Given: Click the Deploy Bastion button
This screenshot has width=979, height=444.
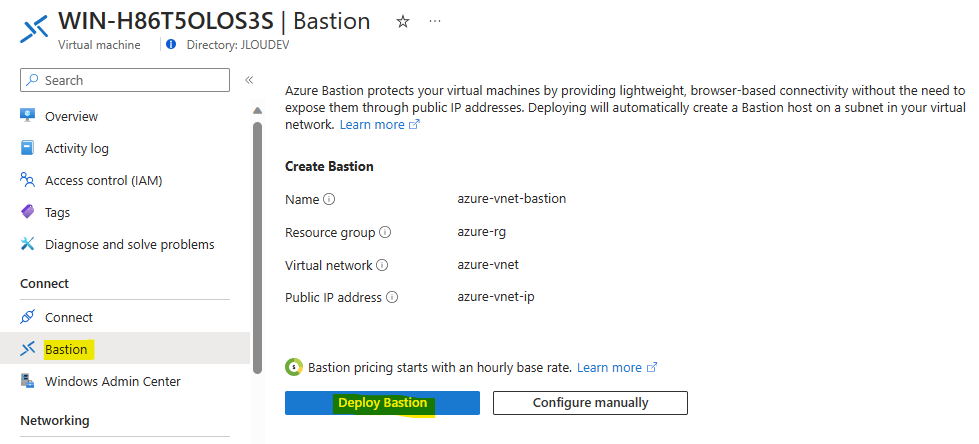Looking at the screenshot, I should [x=382, y=403].
